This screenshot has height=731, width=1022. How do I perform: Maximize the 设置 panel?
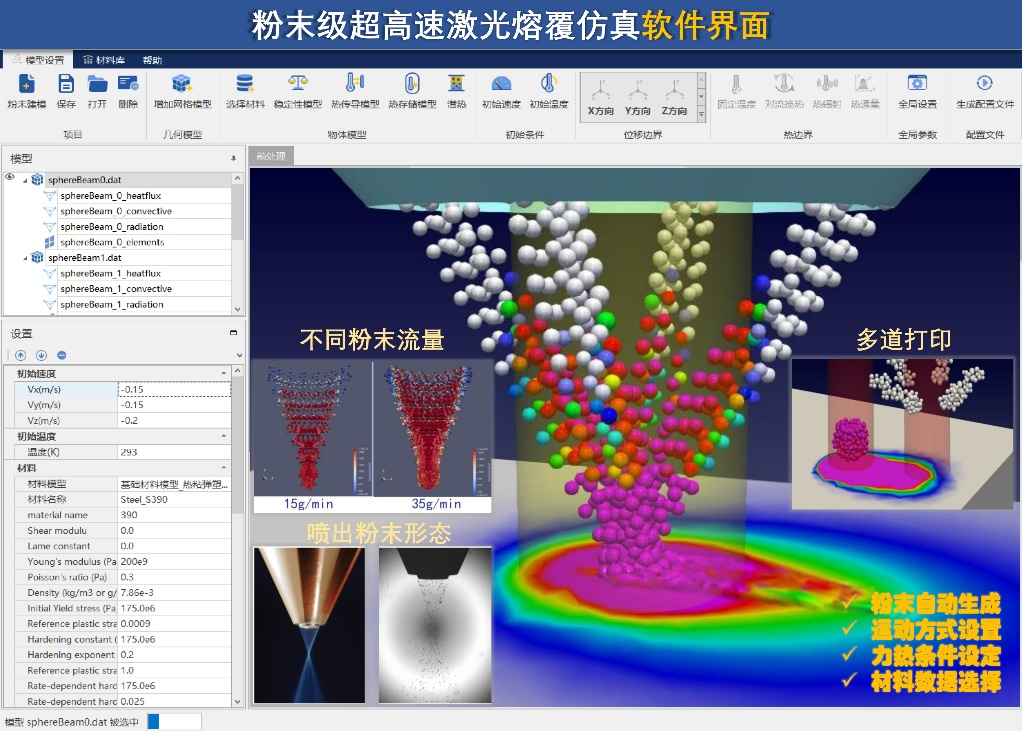click(x=233, y=333)
